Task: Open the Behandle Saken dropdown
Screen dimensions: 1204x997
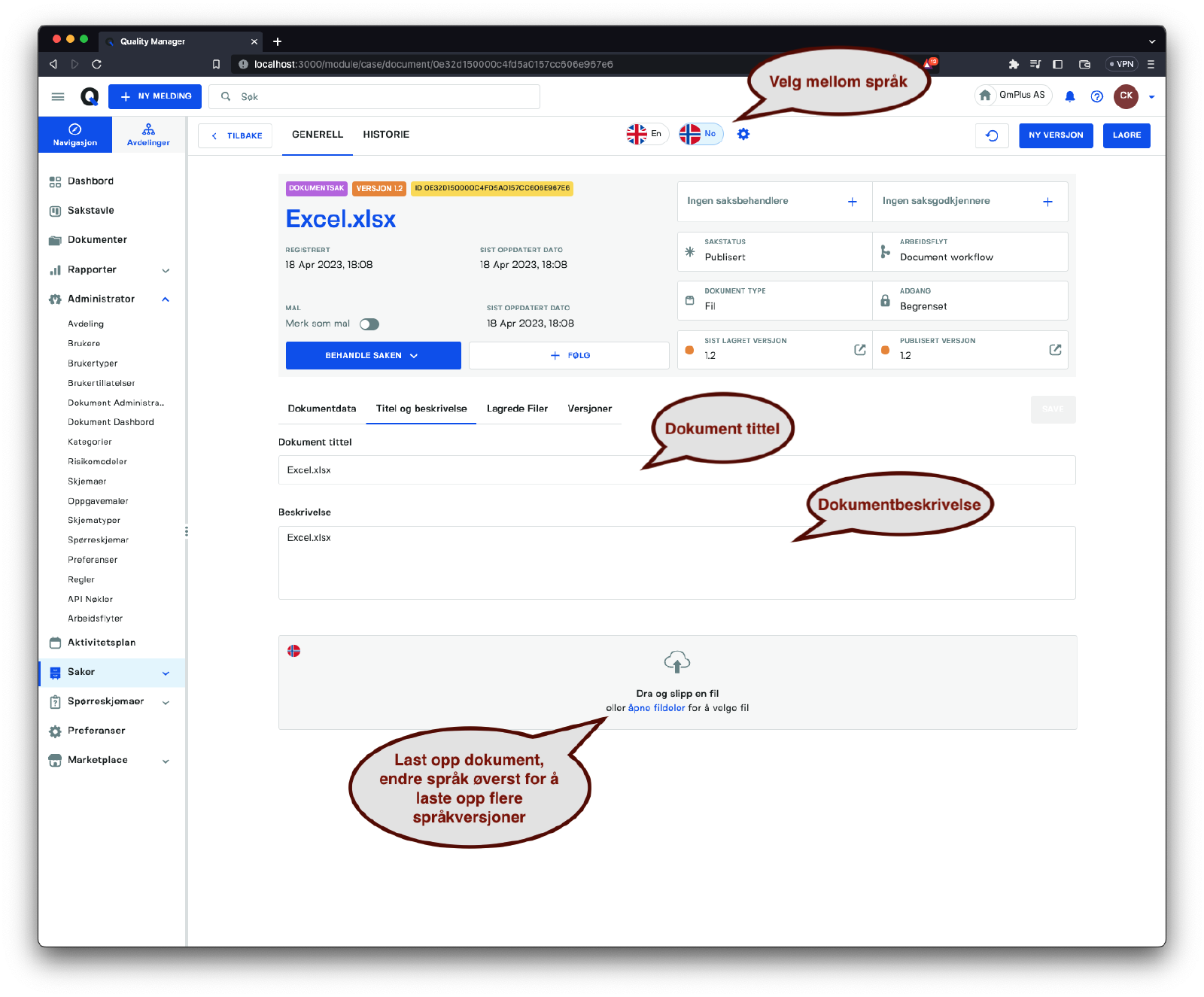Action: click(373, 356)
